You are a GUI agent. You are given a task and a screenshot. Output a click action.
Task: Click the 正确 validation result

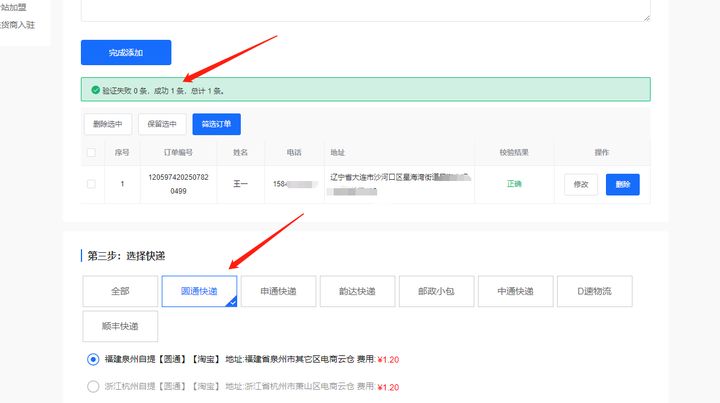[x=514, y=184]
